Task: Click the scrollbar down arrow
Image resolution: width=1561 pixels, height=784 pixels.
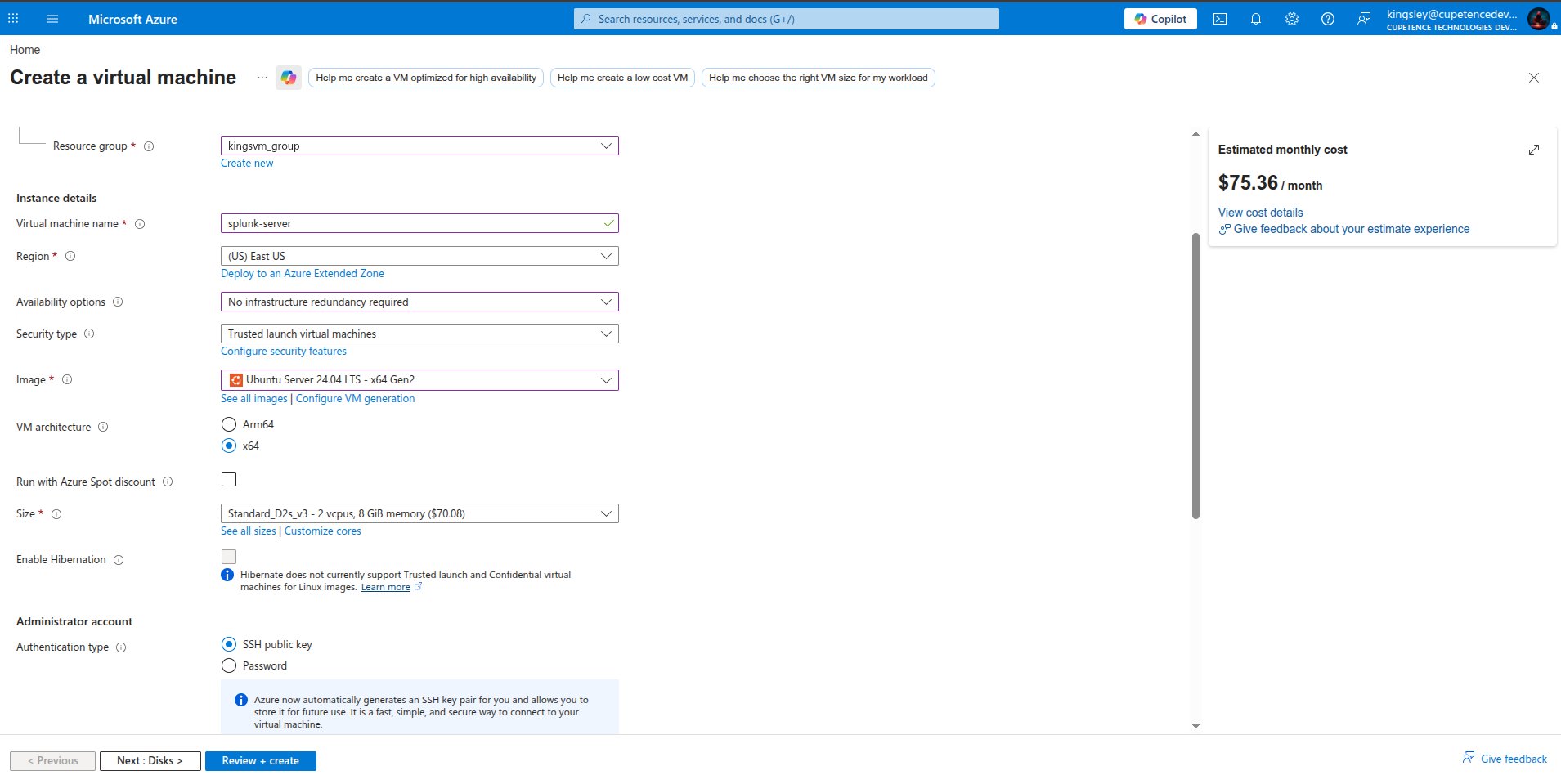Action: pyautogui.click(x=1195, y=726)
